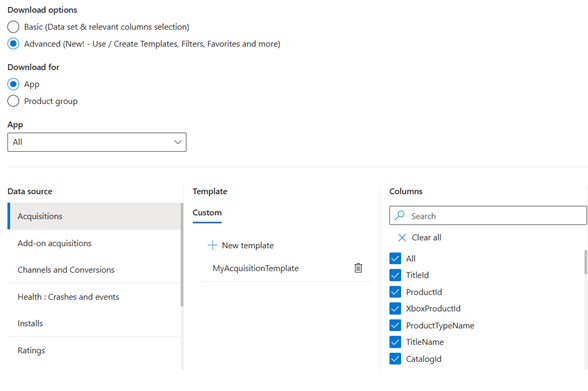
Task: Choose the Advanced download option
Action: 13,43
